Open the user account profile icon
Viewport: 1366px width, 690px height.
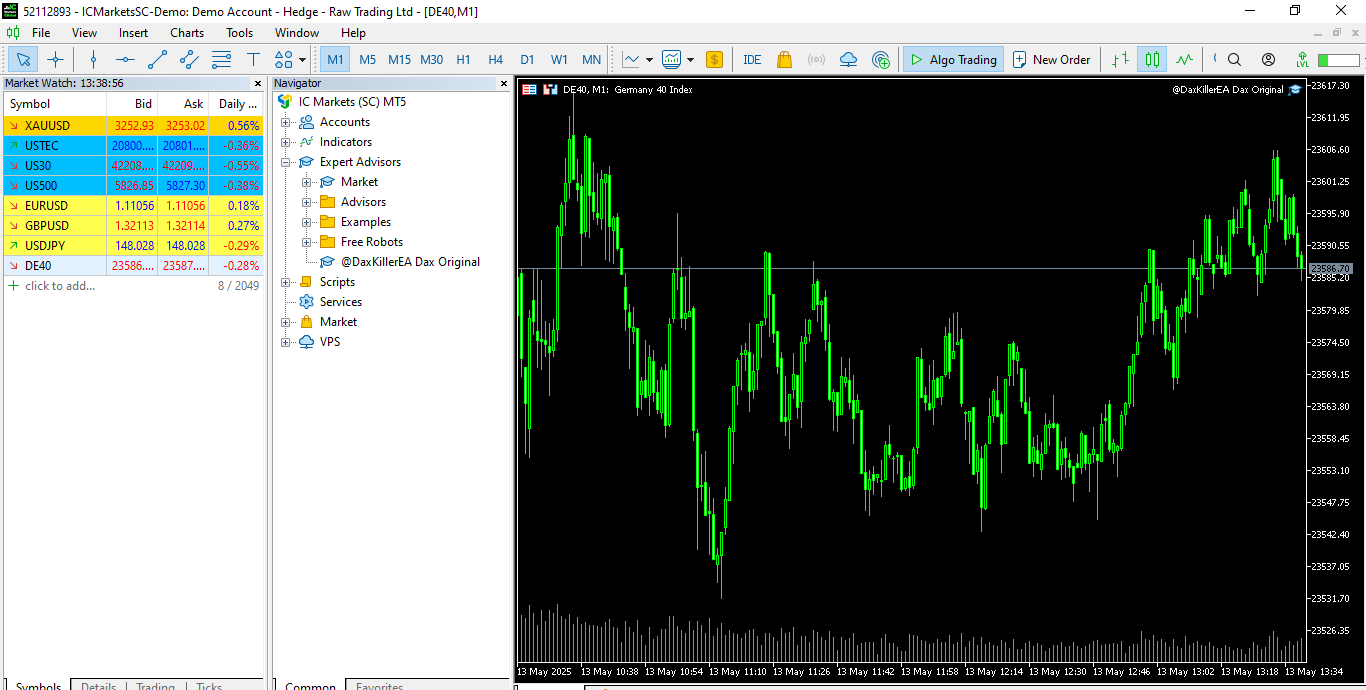click(x=1268, y=60)
